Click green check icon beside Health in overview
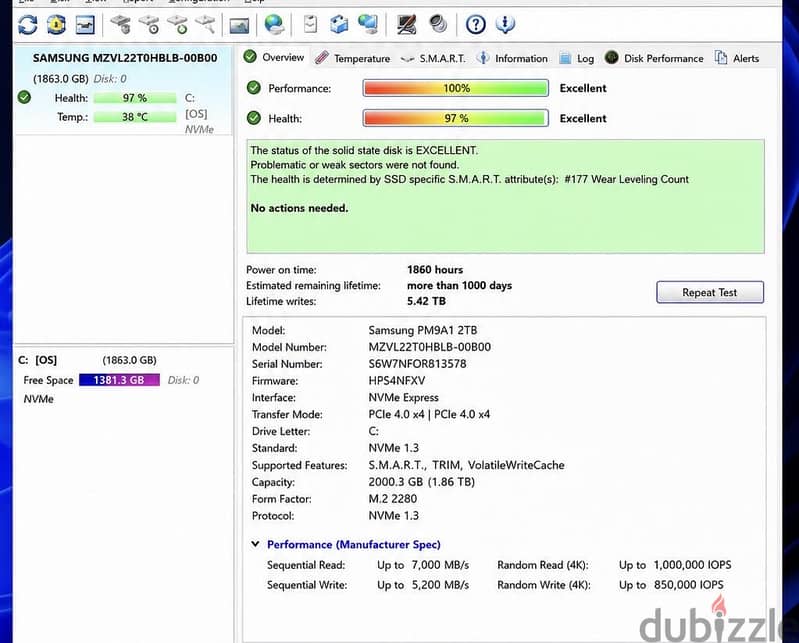 254,118
